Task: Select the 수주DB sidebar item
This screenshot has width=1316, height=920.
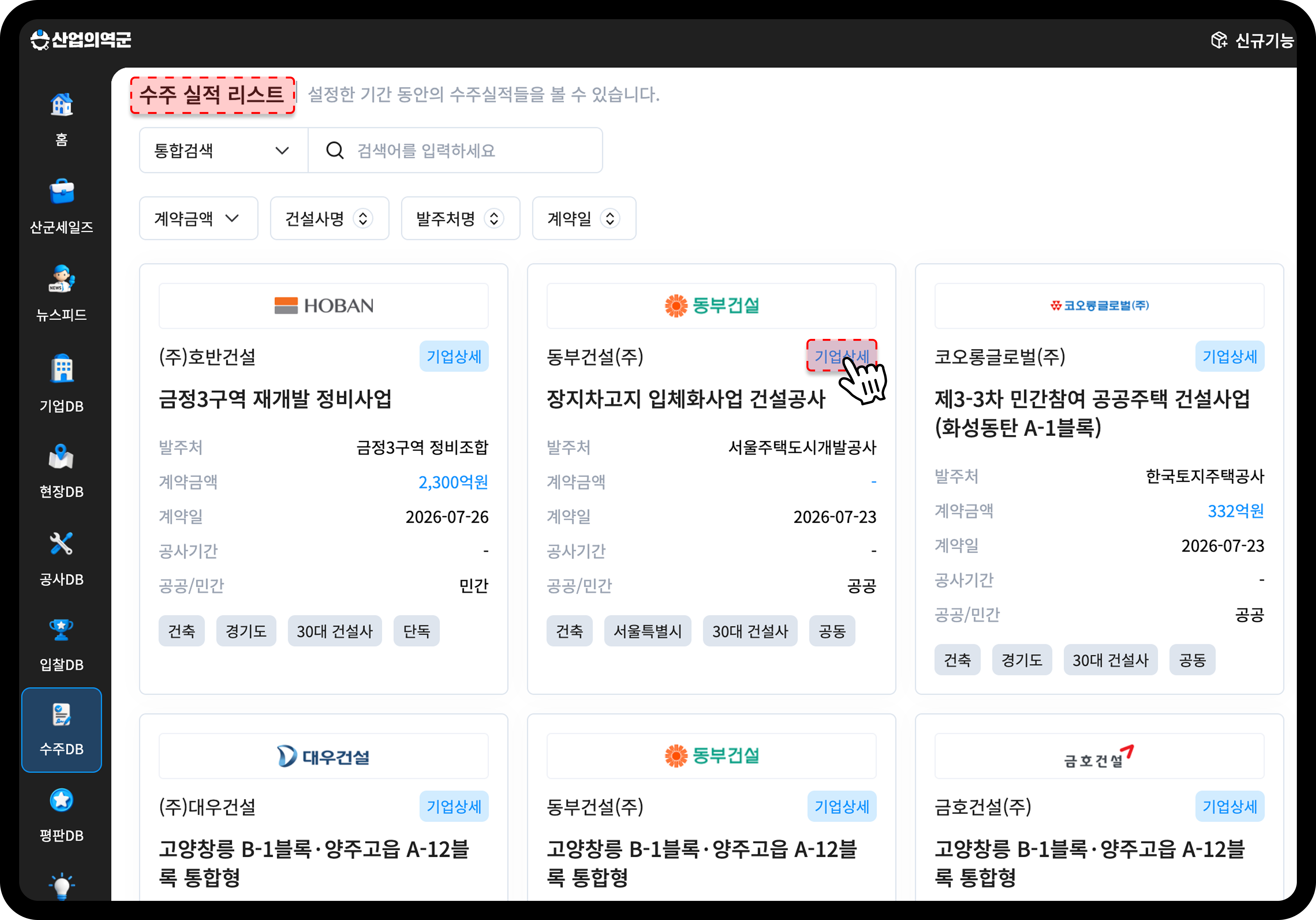Action: (61, 730)
